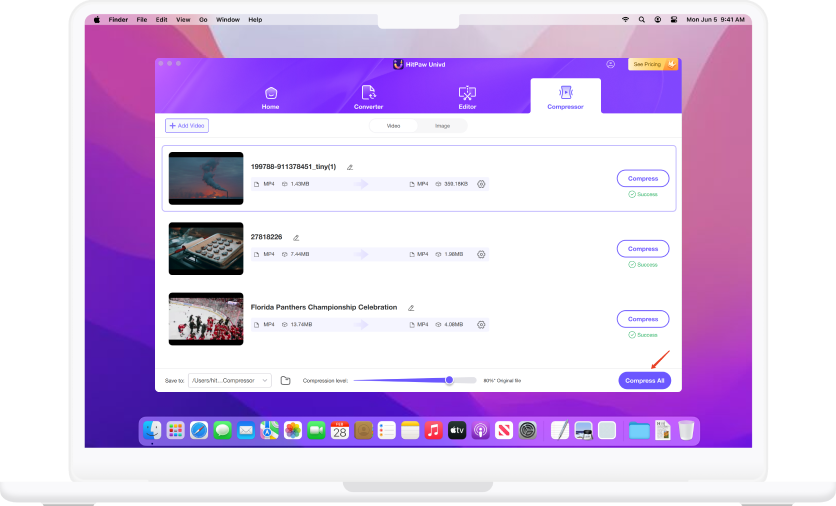Open compression settings gear for 199788-911378451_tiny(1)
The height and width of the screenshot is (506, 836).
(x=481, y=184)
